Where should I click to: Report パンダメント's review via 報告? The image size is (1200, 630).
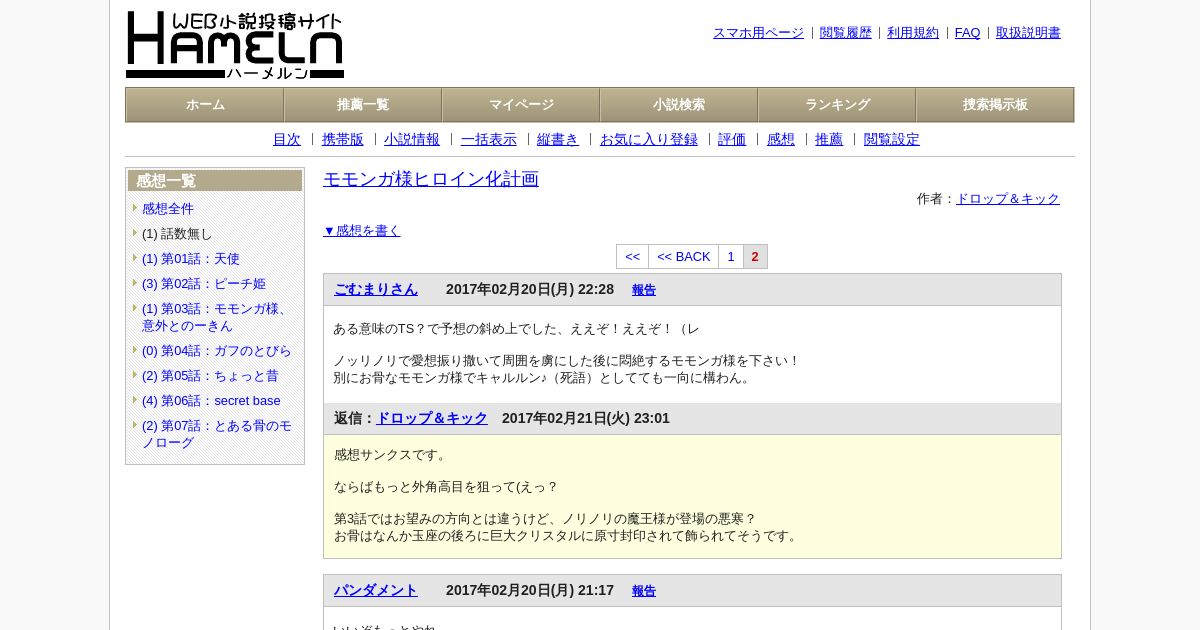click(x=644, y=591)
